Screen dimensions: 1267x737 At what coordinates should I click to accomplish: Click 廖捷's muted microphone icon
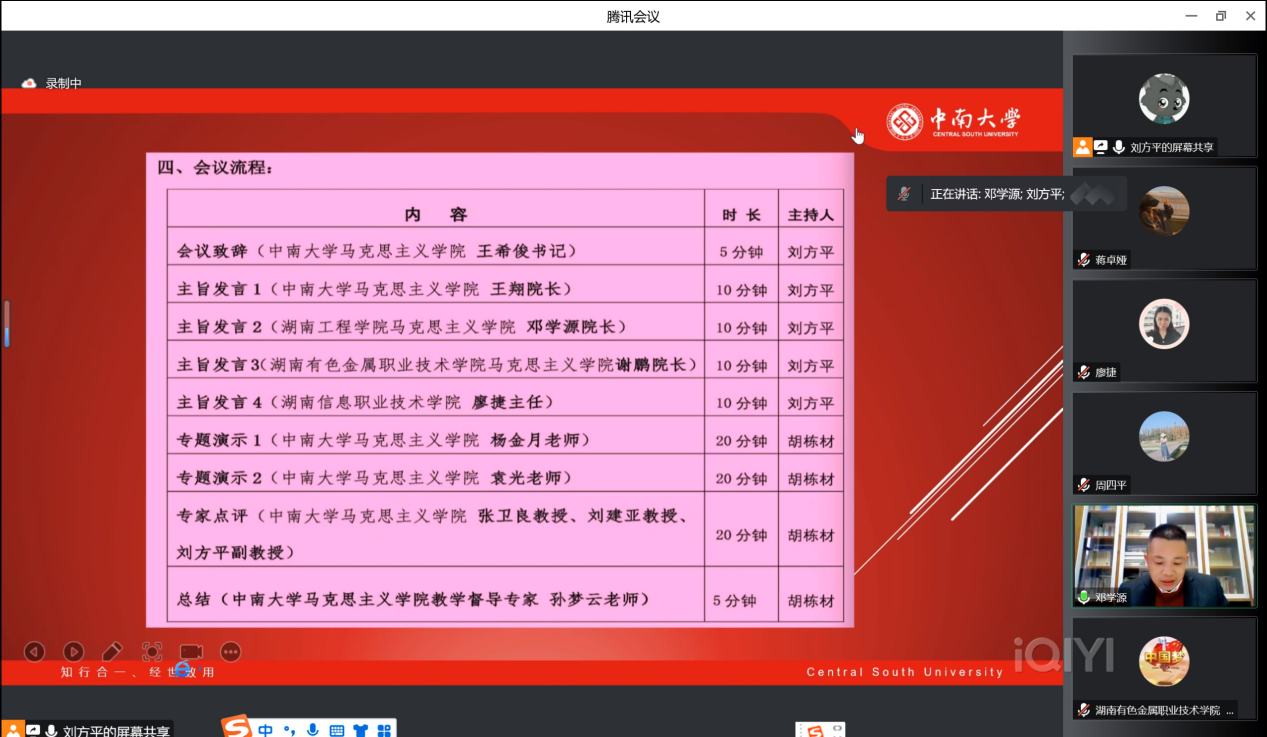(x=1083, y=372)
